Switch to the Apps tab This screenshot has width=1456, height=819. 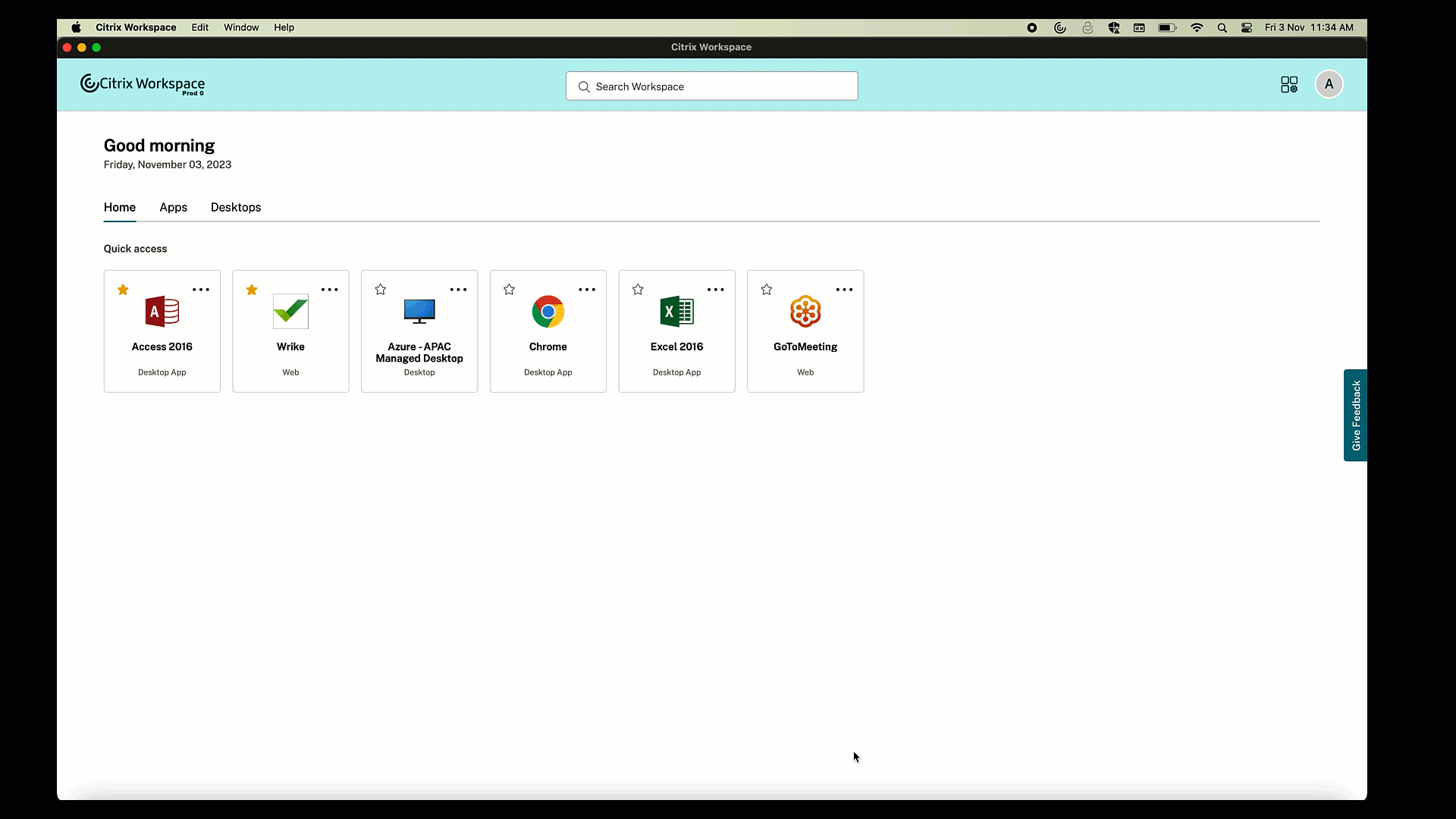pos(173,207)
